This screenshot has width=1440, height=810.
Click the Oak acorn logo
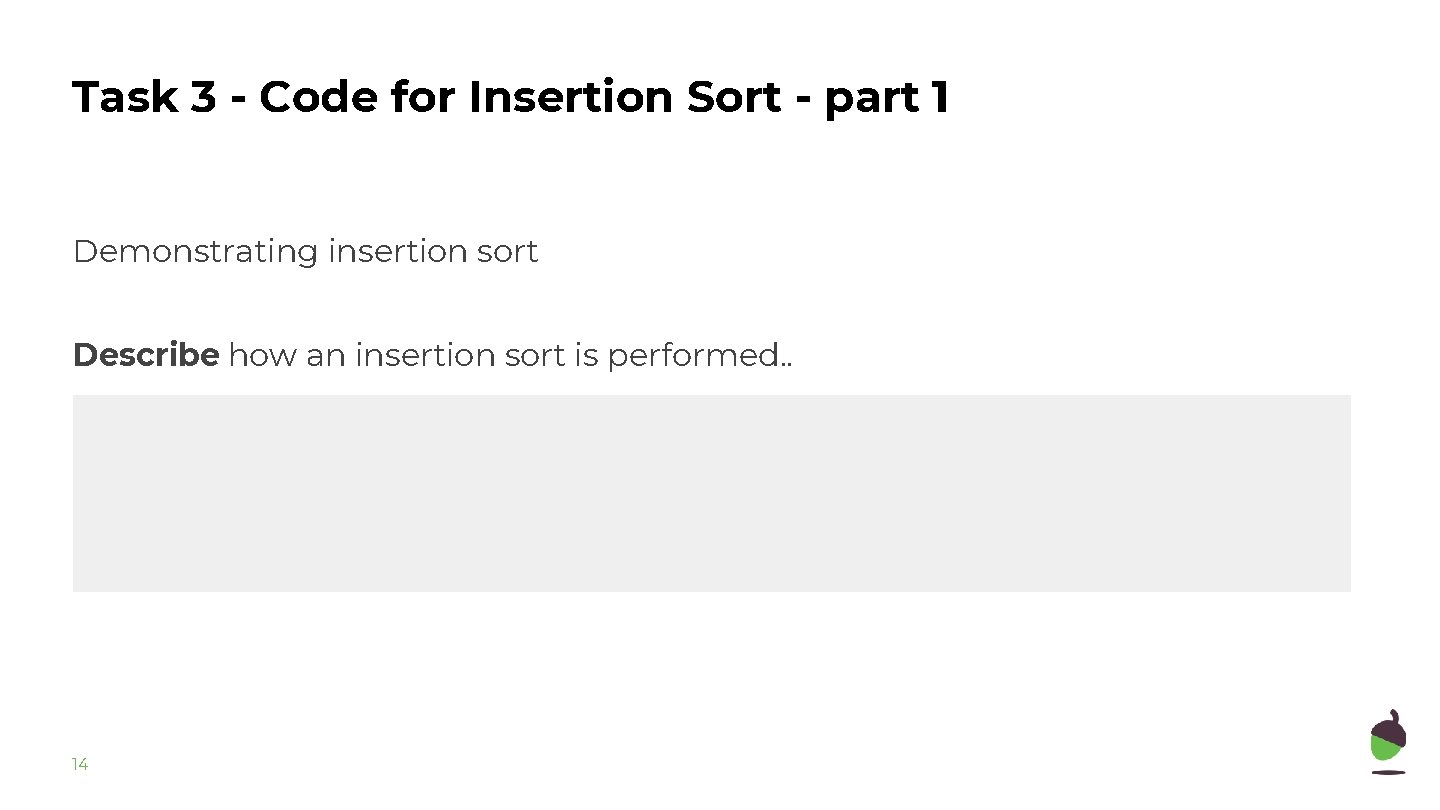point(1388,740)
